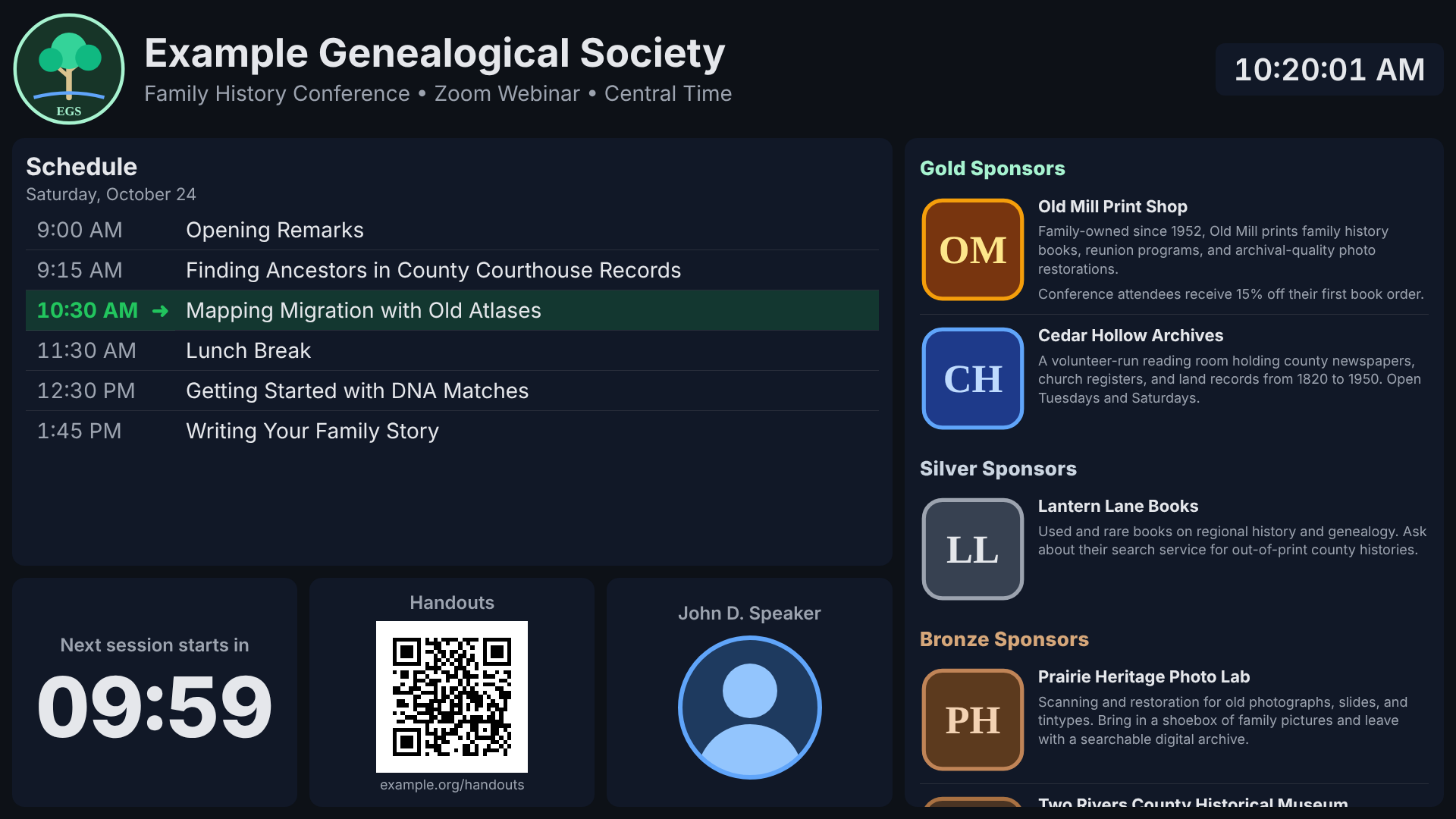Click the Next session starts in label
Screen dimensions: 1456x819
[x=155, y=645]
